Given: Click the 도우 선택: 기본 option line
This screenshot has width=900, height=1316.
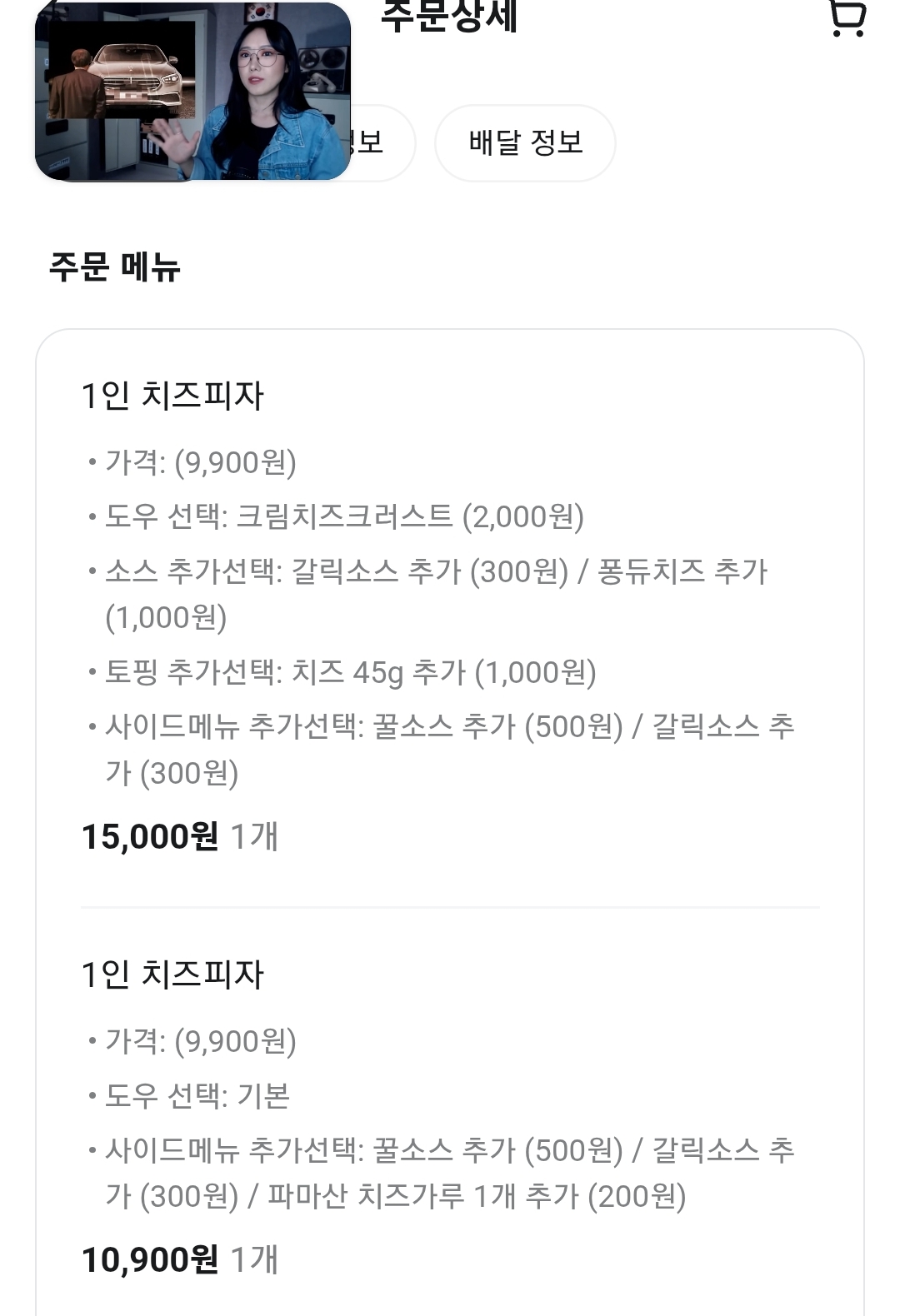Looking at the screenshot, I should (197, 1095).
